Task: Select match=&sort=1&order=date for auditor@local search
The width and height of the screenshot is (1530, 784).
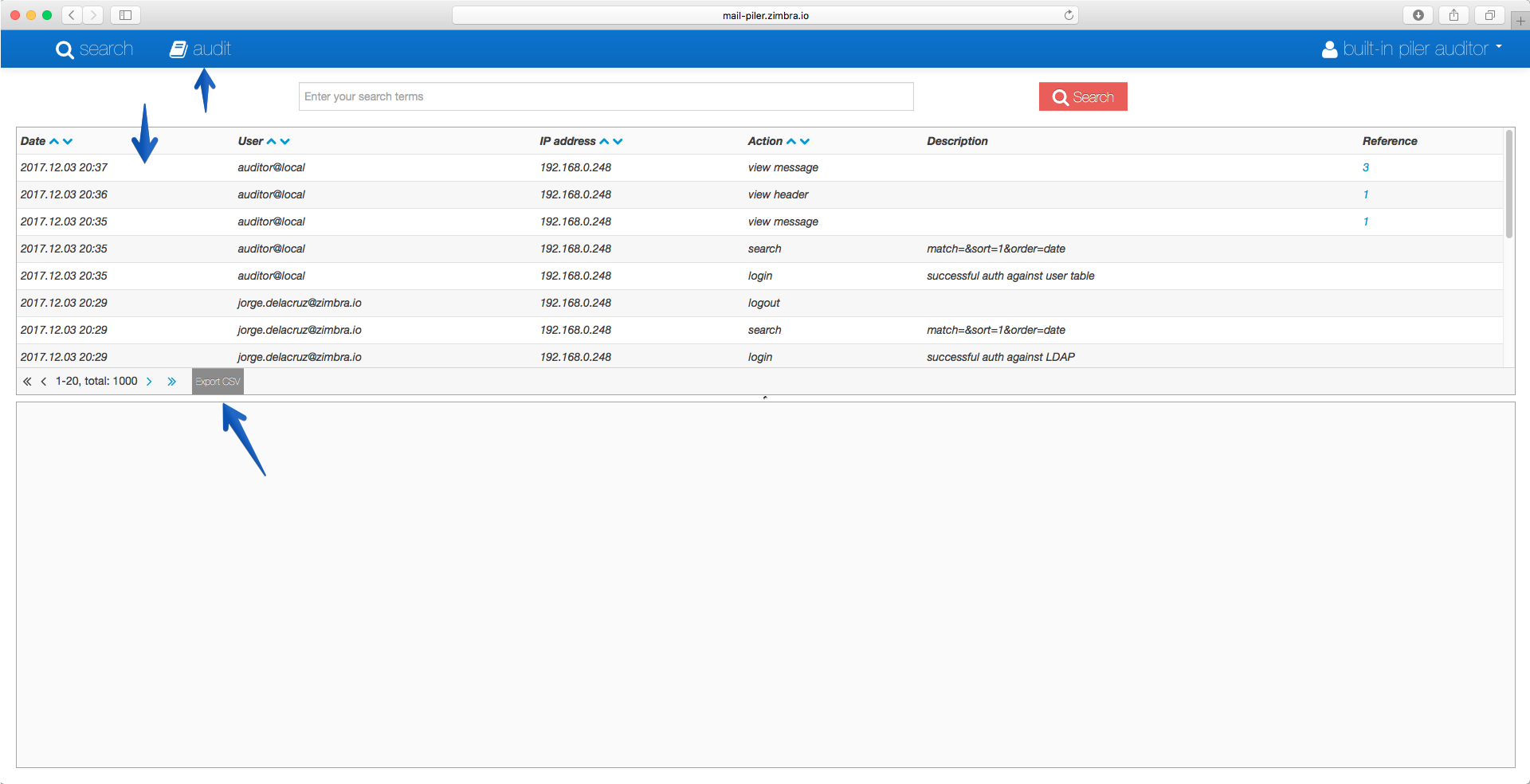Action: coord(996,249)
